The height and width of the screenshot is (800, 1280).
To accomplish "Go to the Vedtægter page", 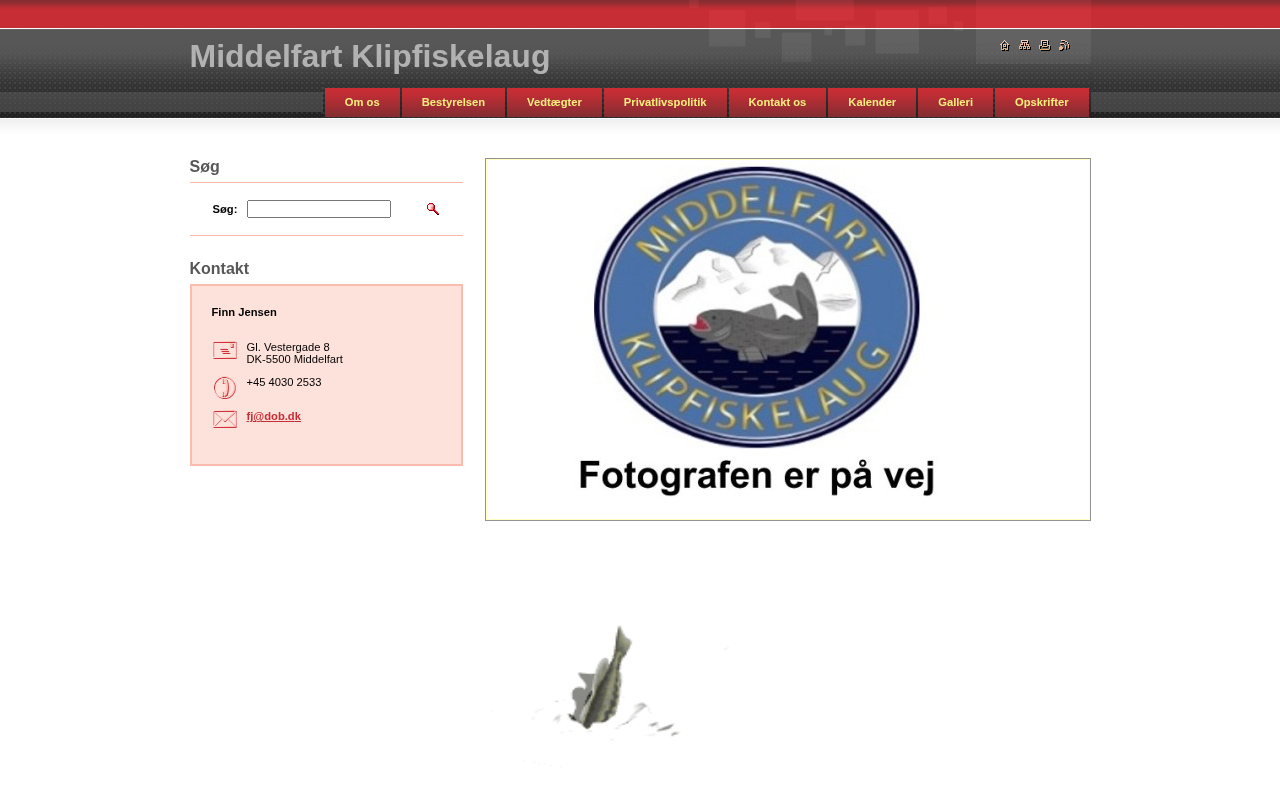I will (554, 102).
